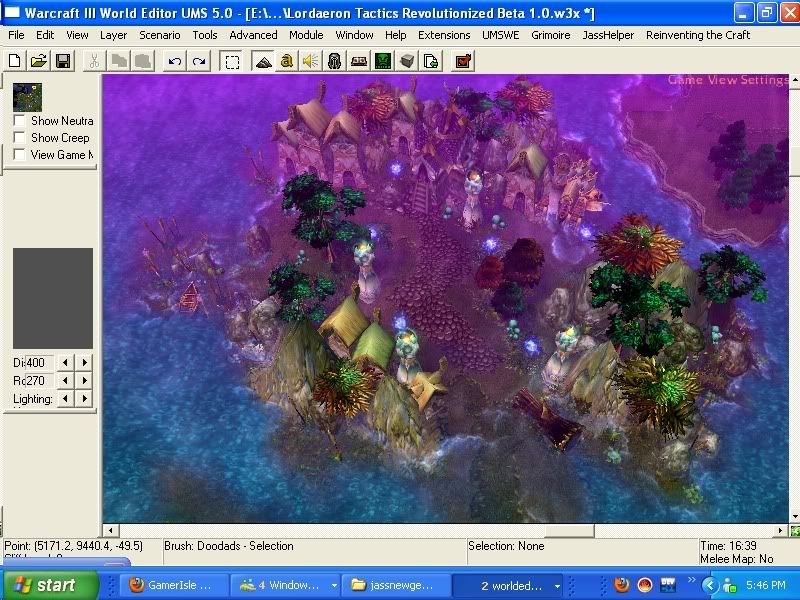Click the Game View Settings overlay text
The image size is (800, 600).
(x=728, y=80)
